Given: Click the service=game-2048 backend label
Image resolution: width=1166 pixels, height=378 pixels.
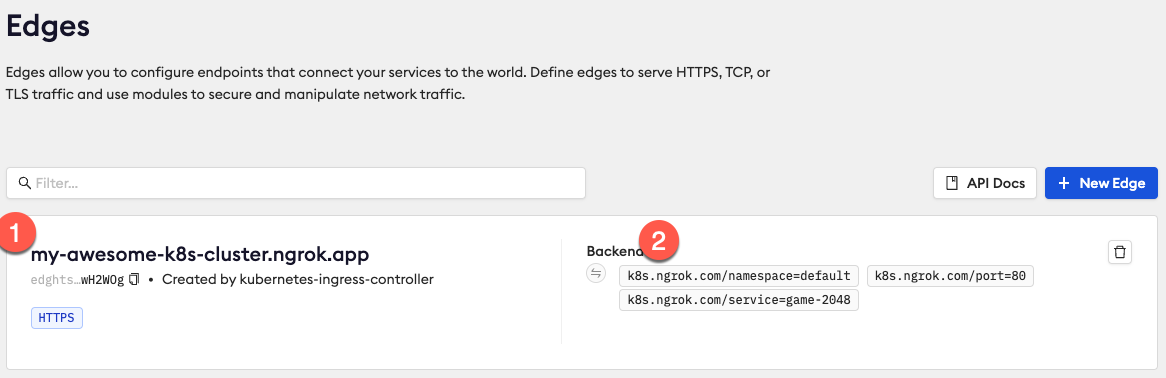Looking at the screenshot, I should click(x=738, y=300).
